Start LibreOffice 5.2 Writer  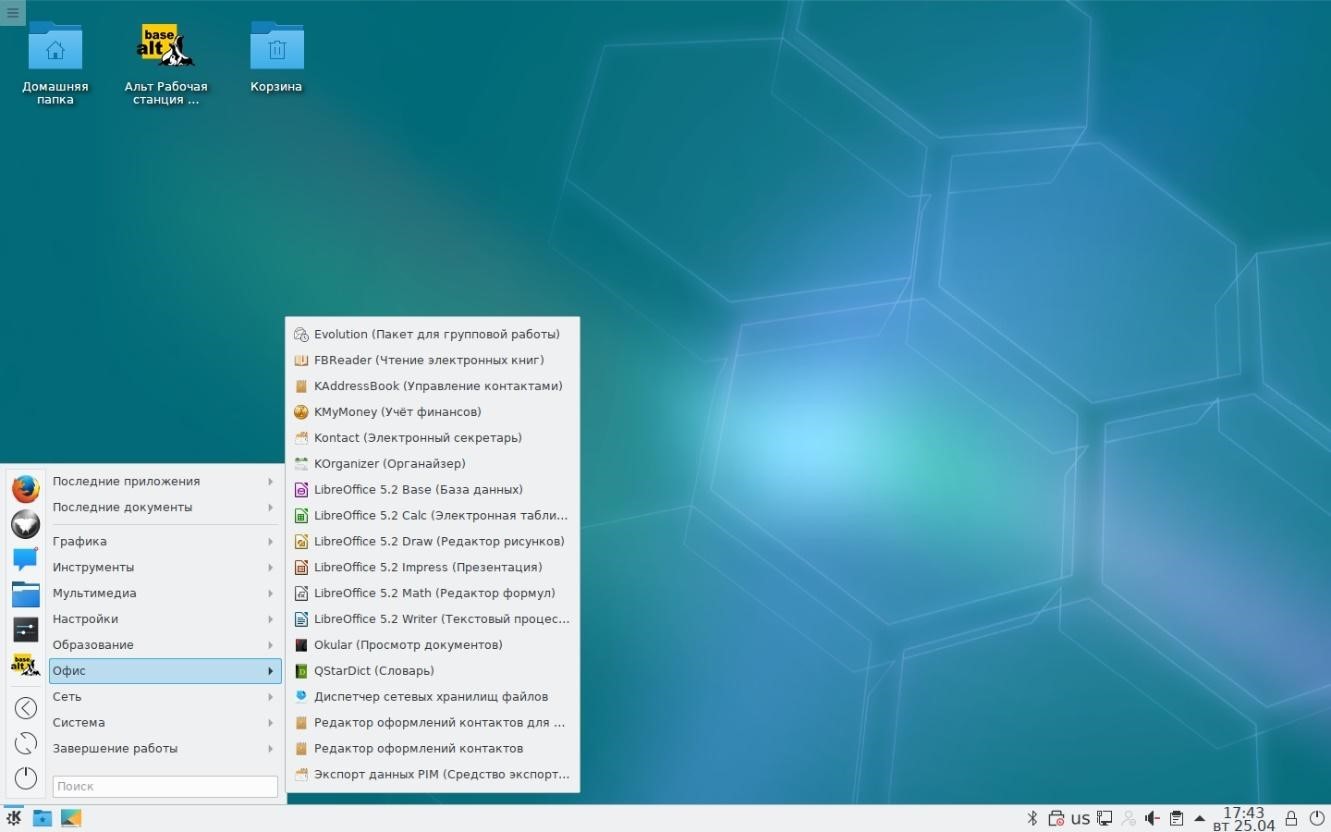[432, 619]
